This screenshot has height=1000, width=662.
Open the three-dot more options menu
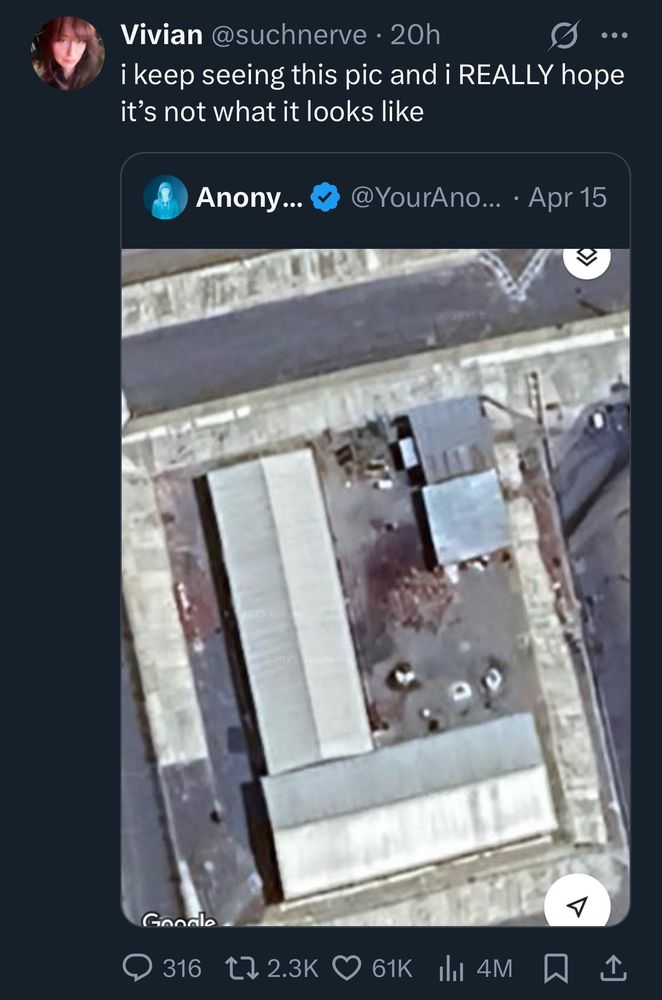pos(615,35)
